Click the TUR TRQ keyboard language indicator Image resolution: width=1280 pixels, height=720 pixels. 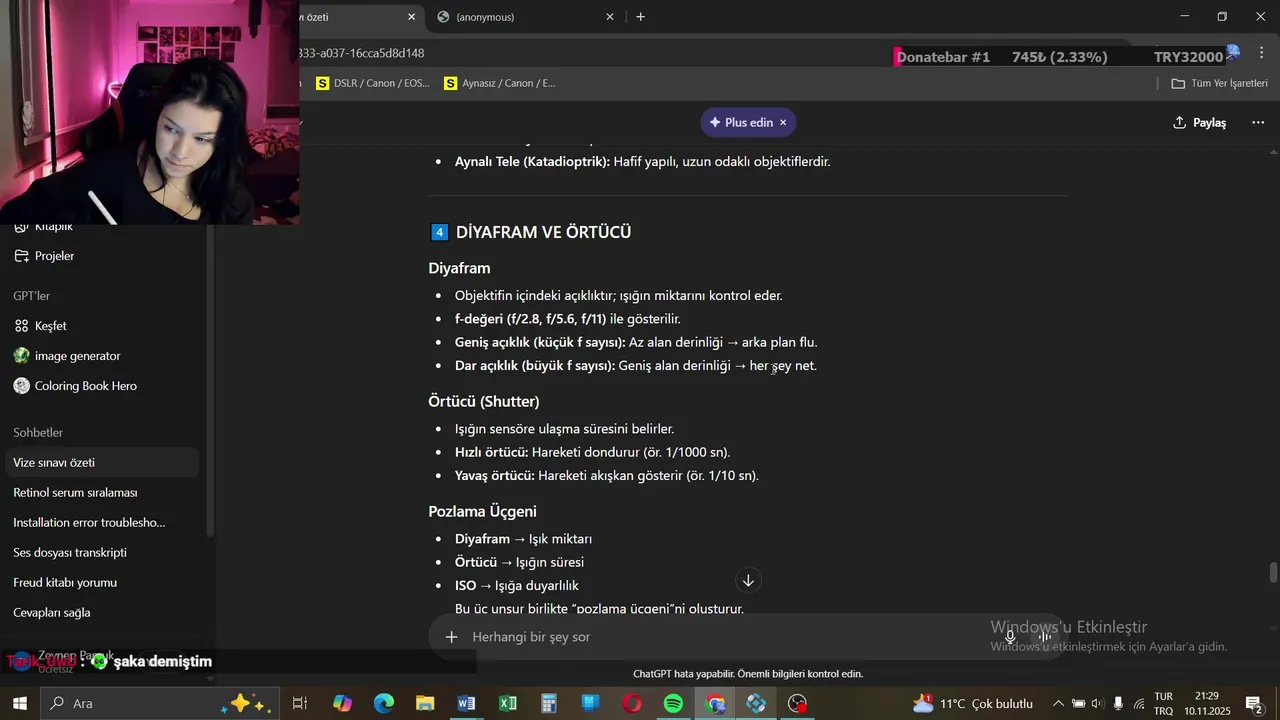(1164, 703)
